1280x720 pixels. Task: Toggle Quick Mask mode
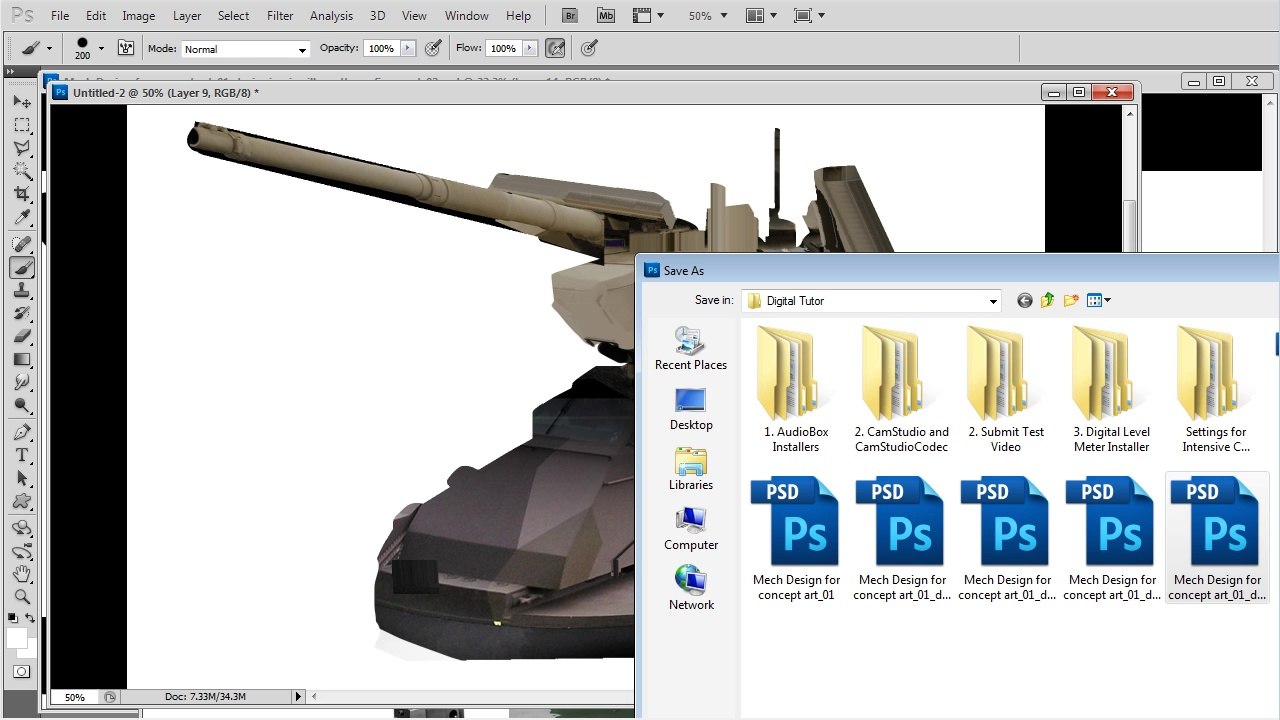[x=21, y=671]
